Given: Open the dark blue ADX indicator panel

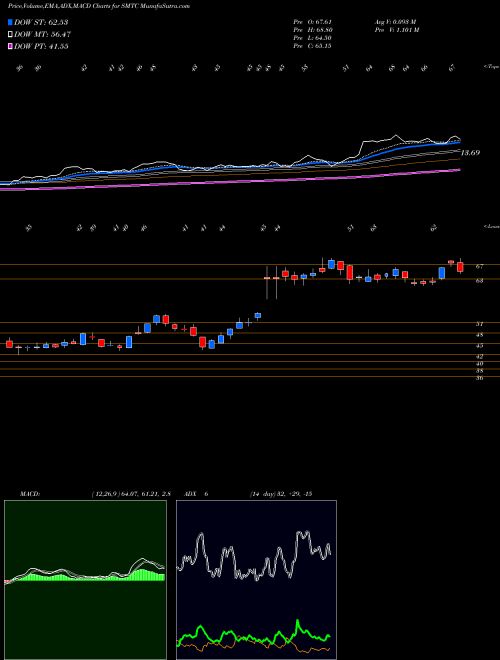Looking at the screenshot, I should (x=256, y=580).
